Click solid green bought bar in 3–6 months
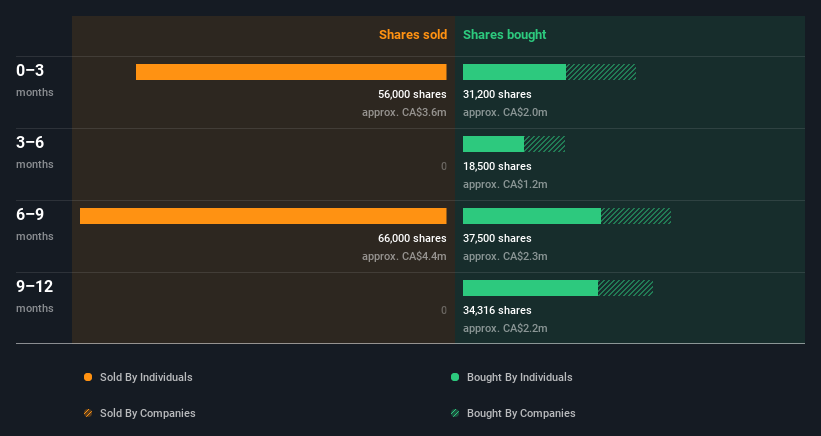The height and width of the screenshot is (436, 821). click(x=493, y=144)
